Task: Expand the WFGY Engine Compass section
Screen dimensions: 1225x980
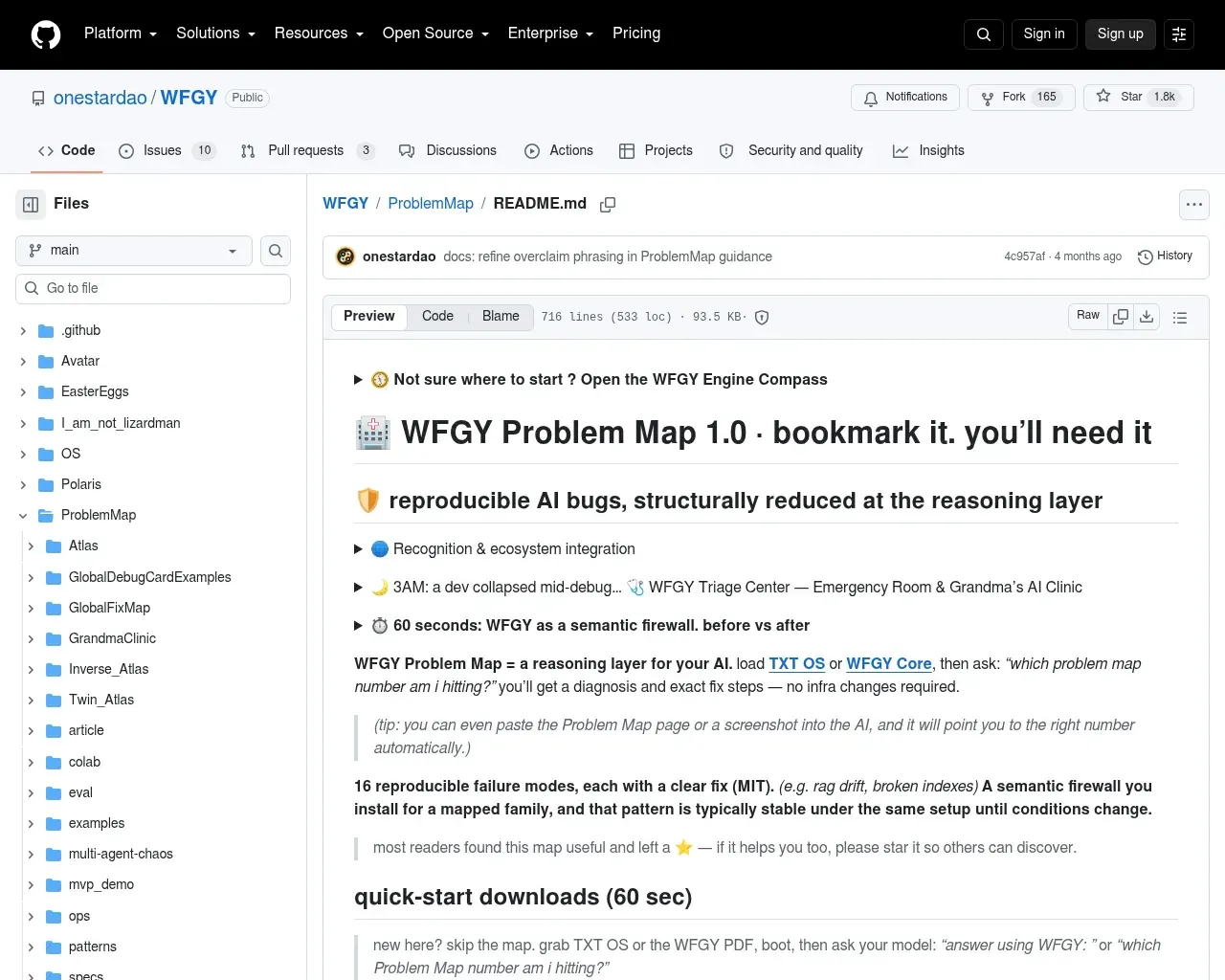Action: point(590,380)
